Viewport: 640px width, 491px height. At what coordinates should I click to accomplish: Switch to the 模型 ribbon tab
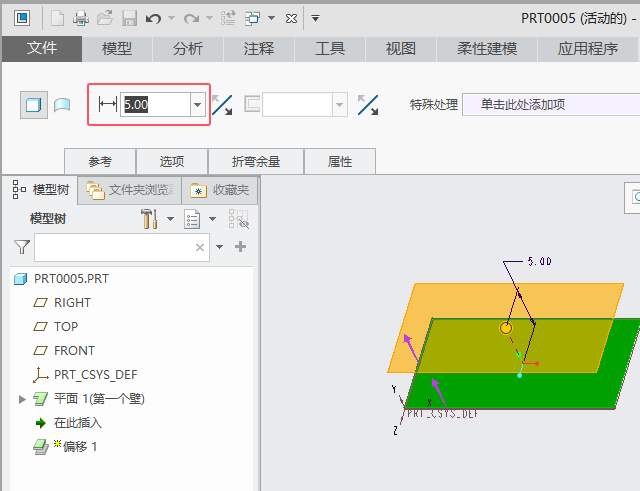117,49
